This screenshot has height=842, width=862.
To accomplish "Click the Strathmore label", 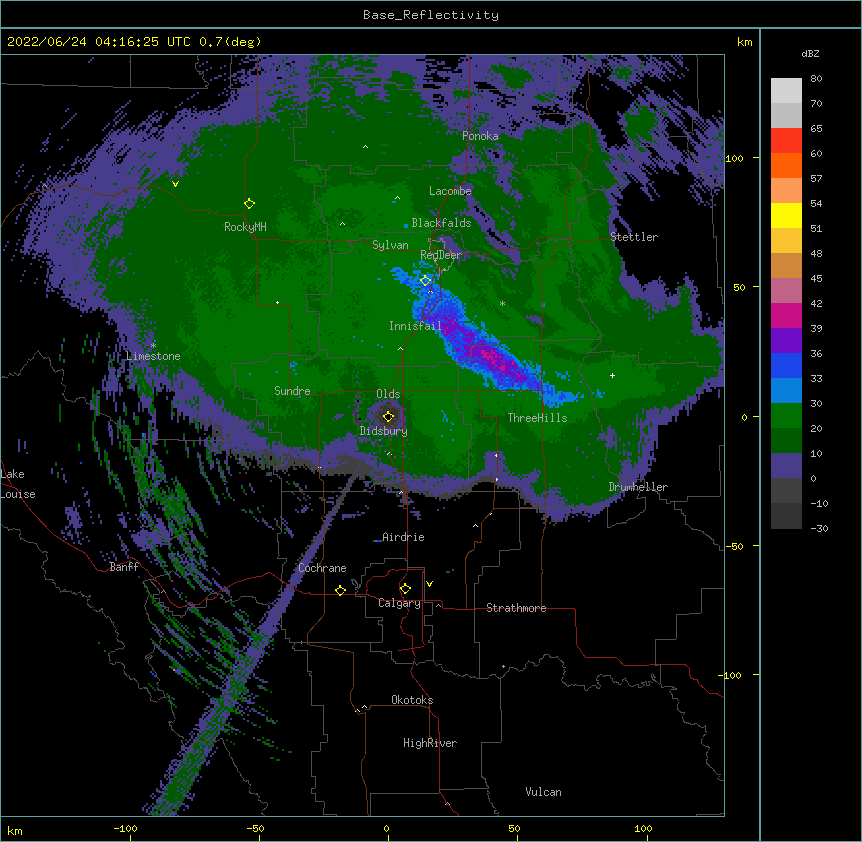I will click(x=516, y=608).
